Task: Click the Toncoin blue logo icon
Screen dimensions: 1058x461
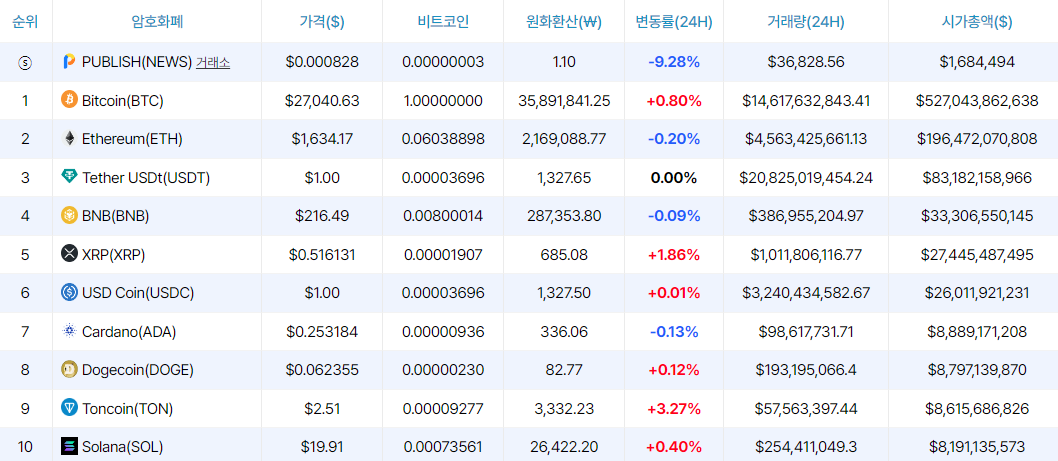Action: pos(69,408)
